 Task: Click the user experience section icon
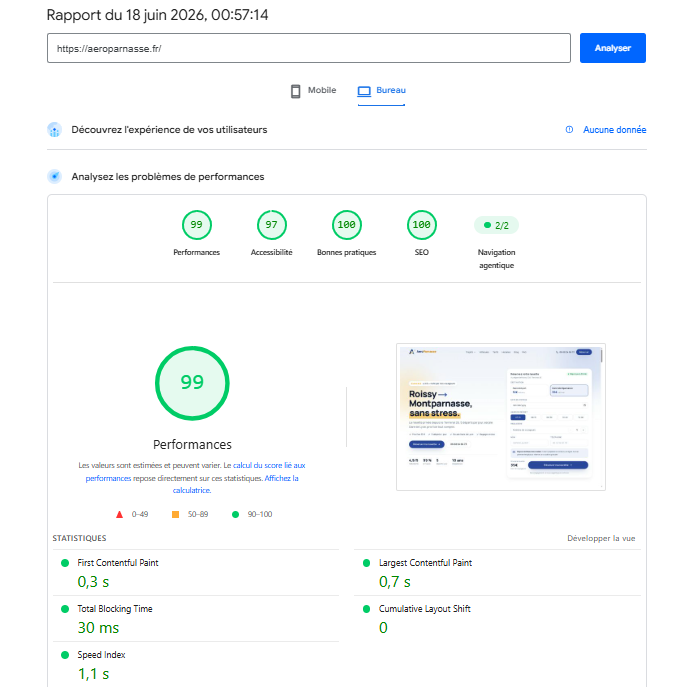[x=54, y=130]
